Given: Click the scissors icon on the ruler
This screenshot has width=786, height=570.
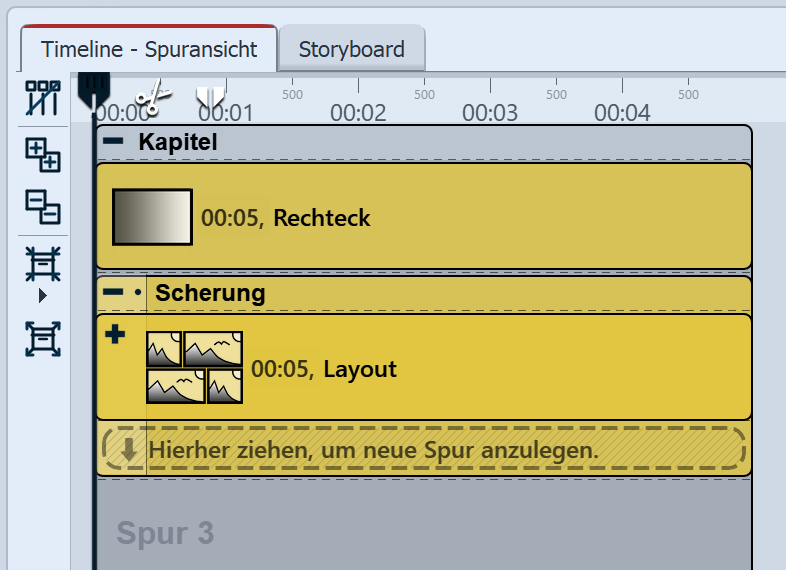Looking at the screenshot, I should (x=153, y=97).
